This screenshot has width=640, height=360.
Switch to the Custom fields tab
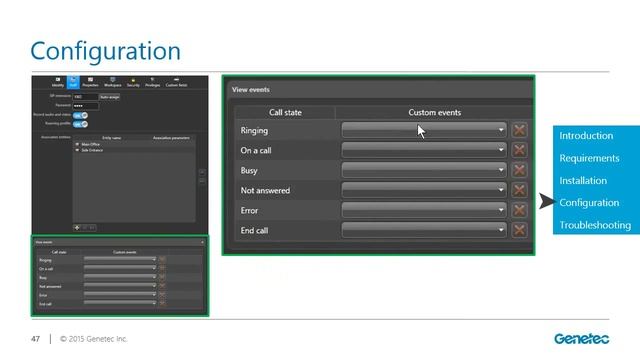click(x=176, y=82)
